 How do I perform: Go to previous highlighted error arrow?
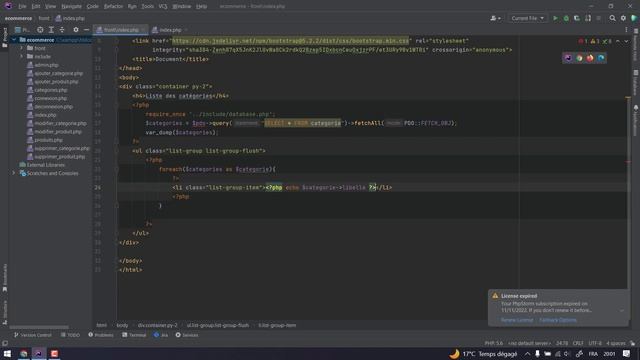[618, 41]
